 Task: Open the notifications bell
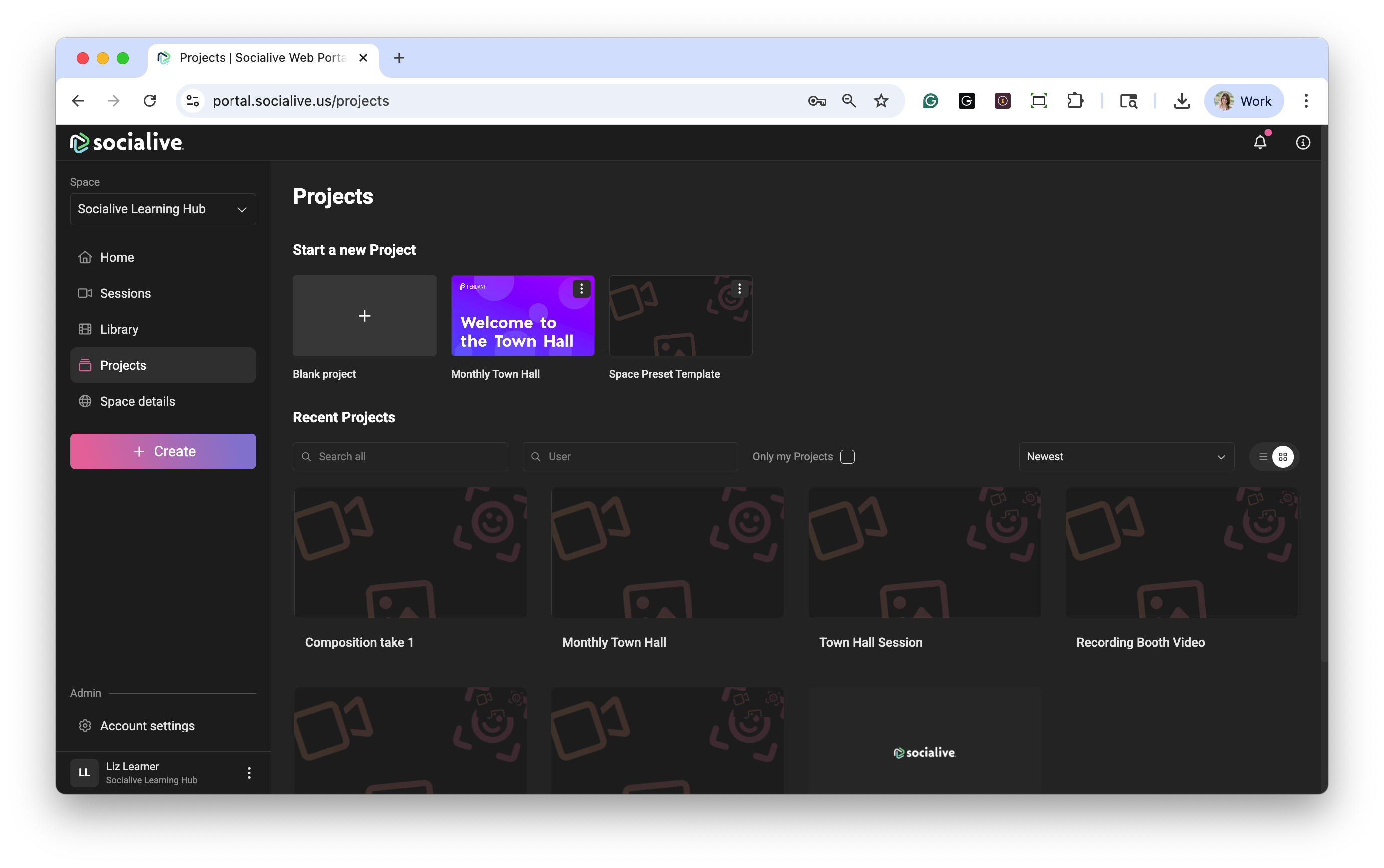click(1259, 142)
